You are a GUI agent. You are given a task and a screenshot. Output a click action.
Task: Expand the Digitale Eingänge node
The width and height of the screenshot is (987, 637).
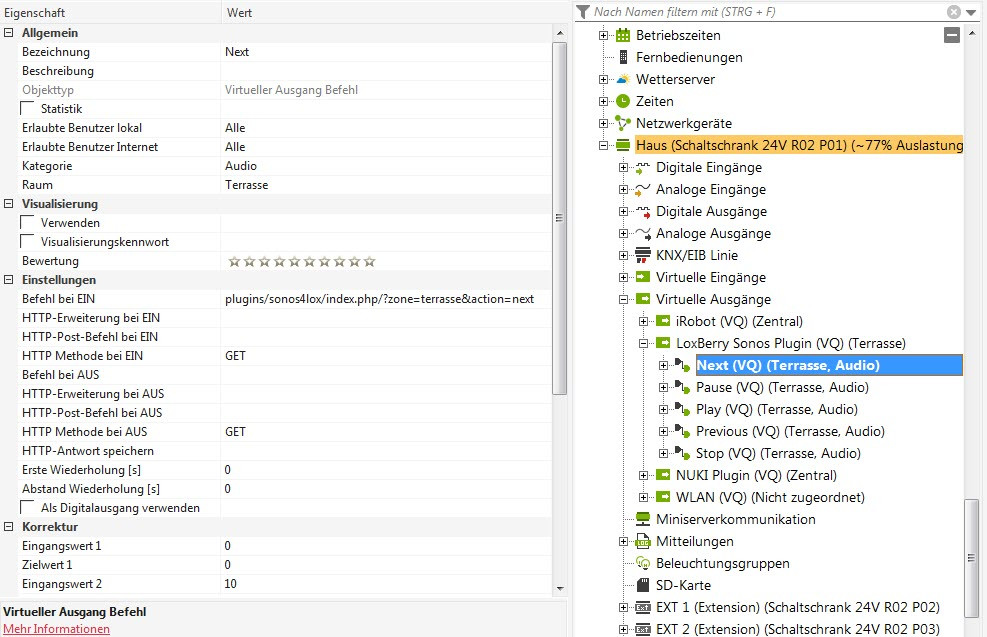624,167
